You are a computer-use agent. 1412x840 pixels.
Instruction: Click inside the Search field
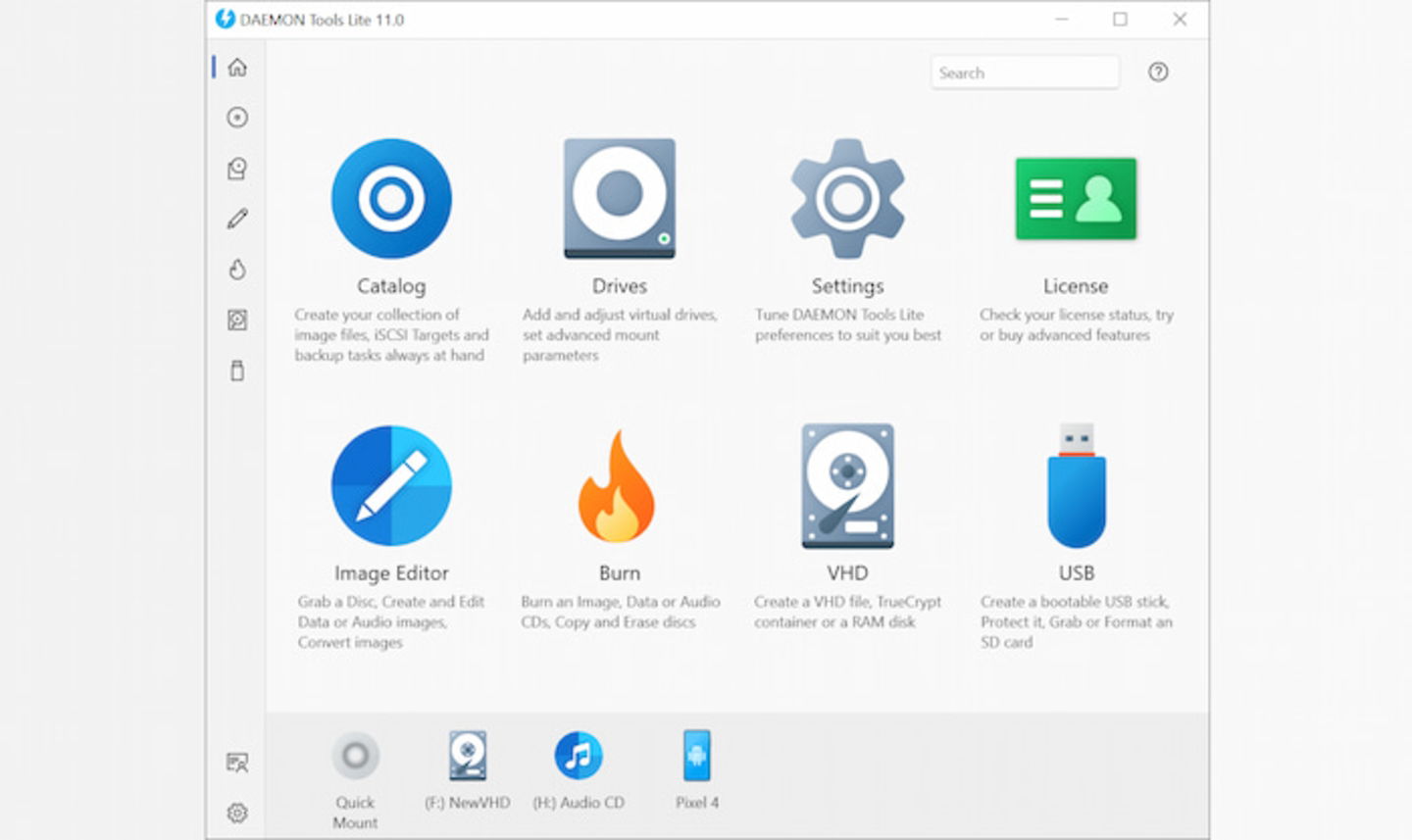1025,73
